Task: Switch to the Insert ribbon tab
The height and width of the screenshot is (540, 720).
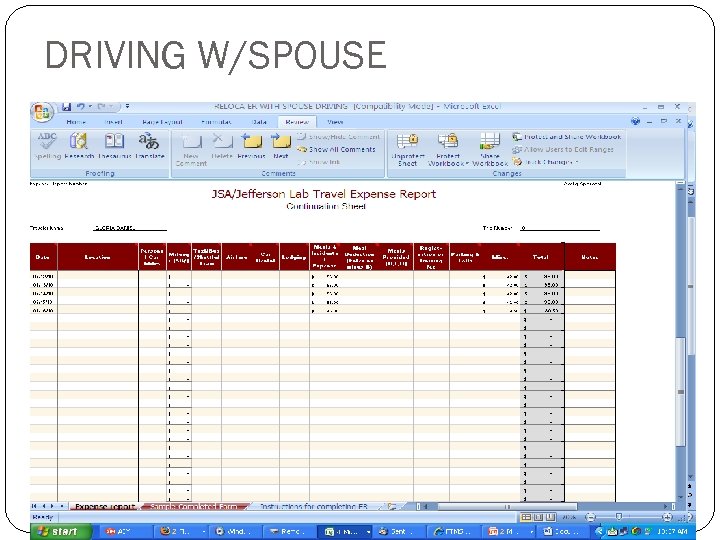Action: [113, 122]
